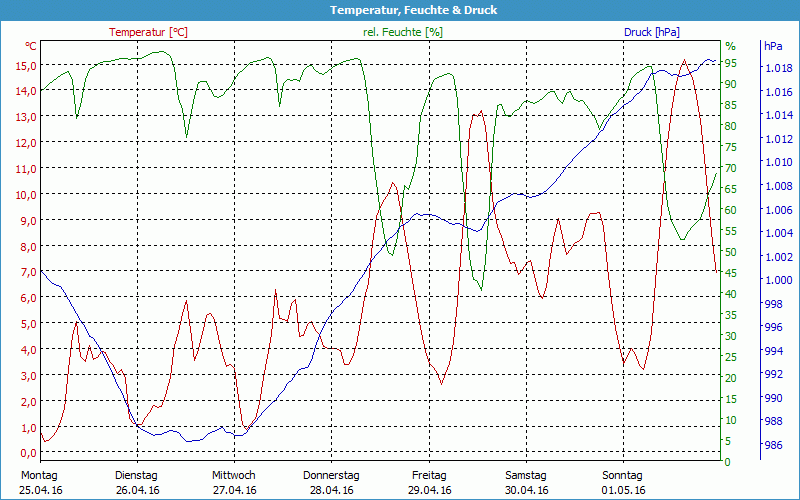Click the '27.04.16' date label

click(x=235, y=490)
